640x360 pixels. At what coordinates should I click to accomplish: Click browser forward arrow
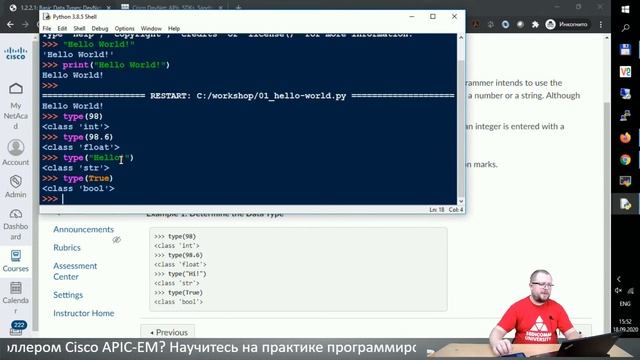(25, 24)
